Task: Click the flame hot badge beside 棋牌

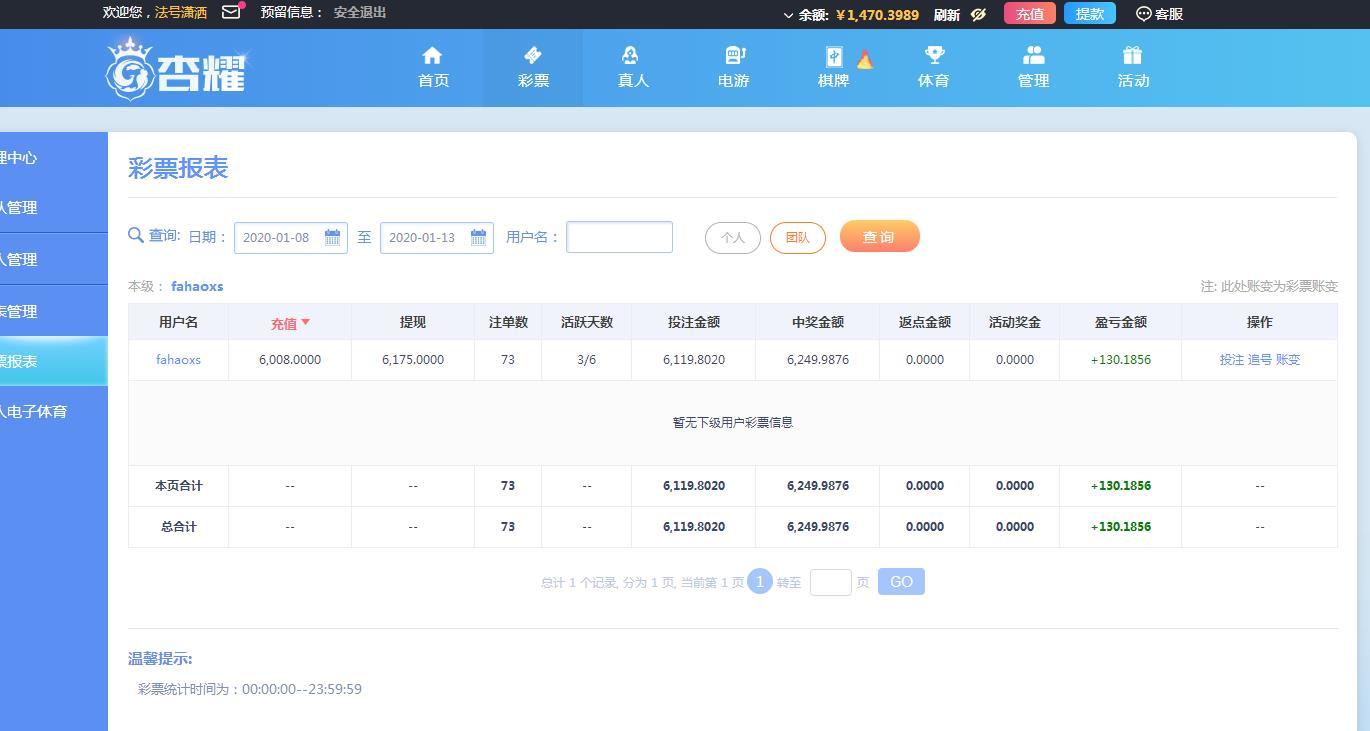Action: 865,59
